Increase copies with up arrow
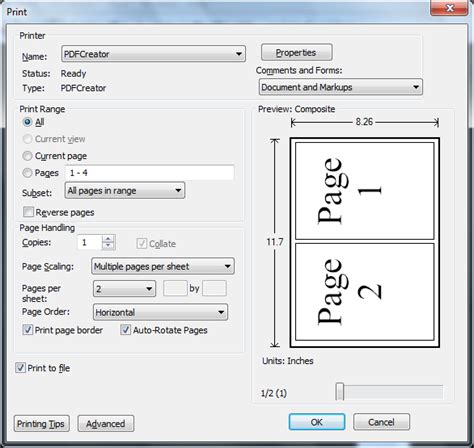The height and width of the screenshot is (448, 474). (108, 239)
